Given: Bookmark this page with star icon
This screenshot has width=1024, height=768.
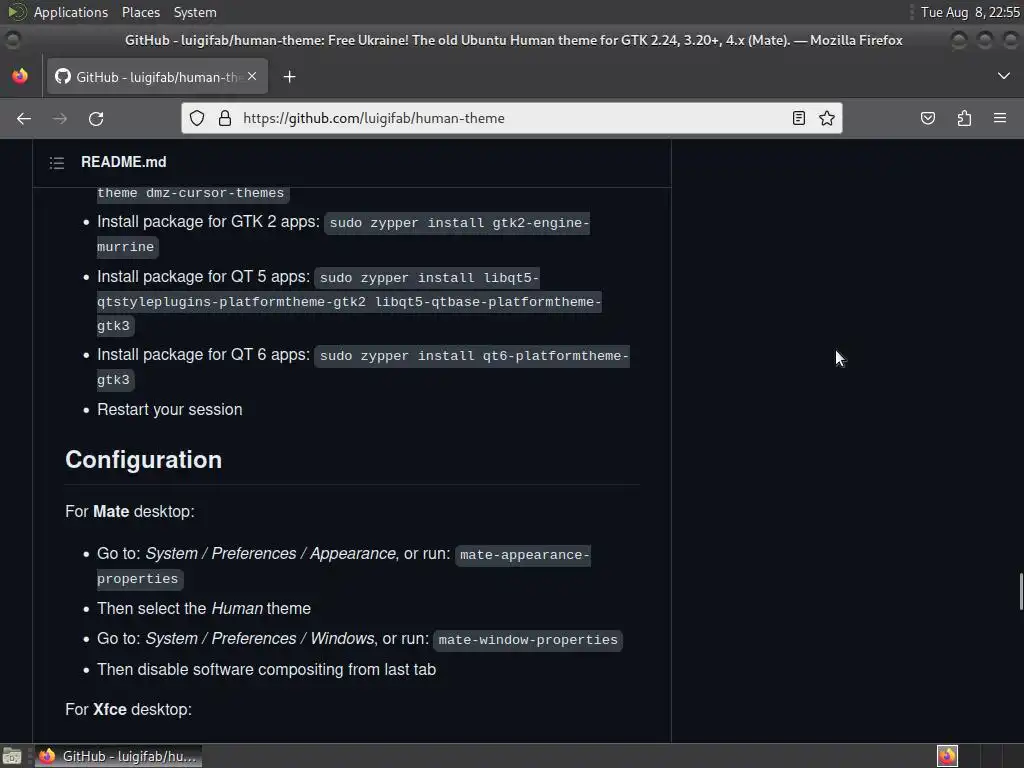Looking at the screenshot, I should [x=827, y=118].
